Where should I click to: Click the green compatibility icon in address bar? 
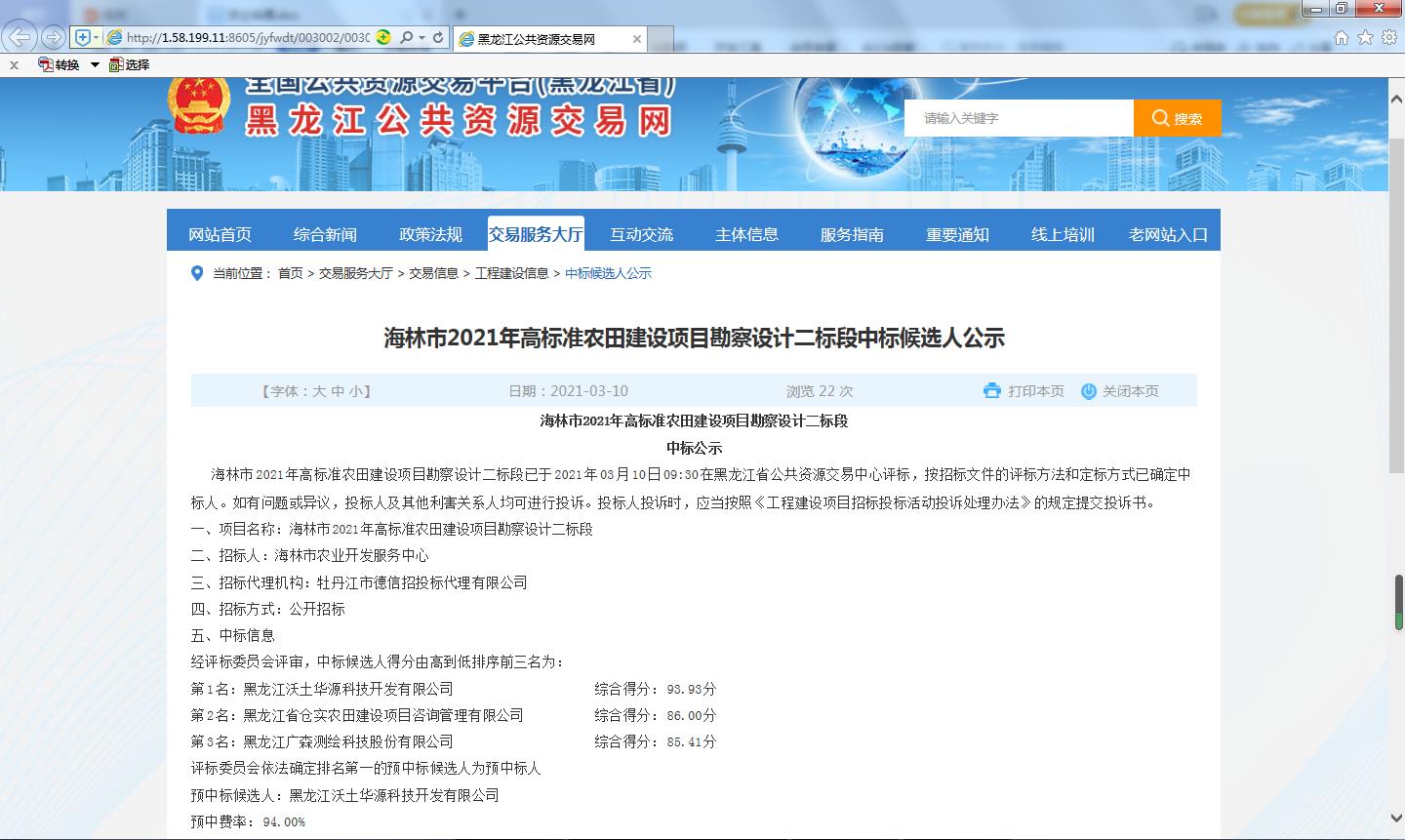pyautogui.click(x=383, y=38)
